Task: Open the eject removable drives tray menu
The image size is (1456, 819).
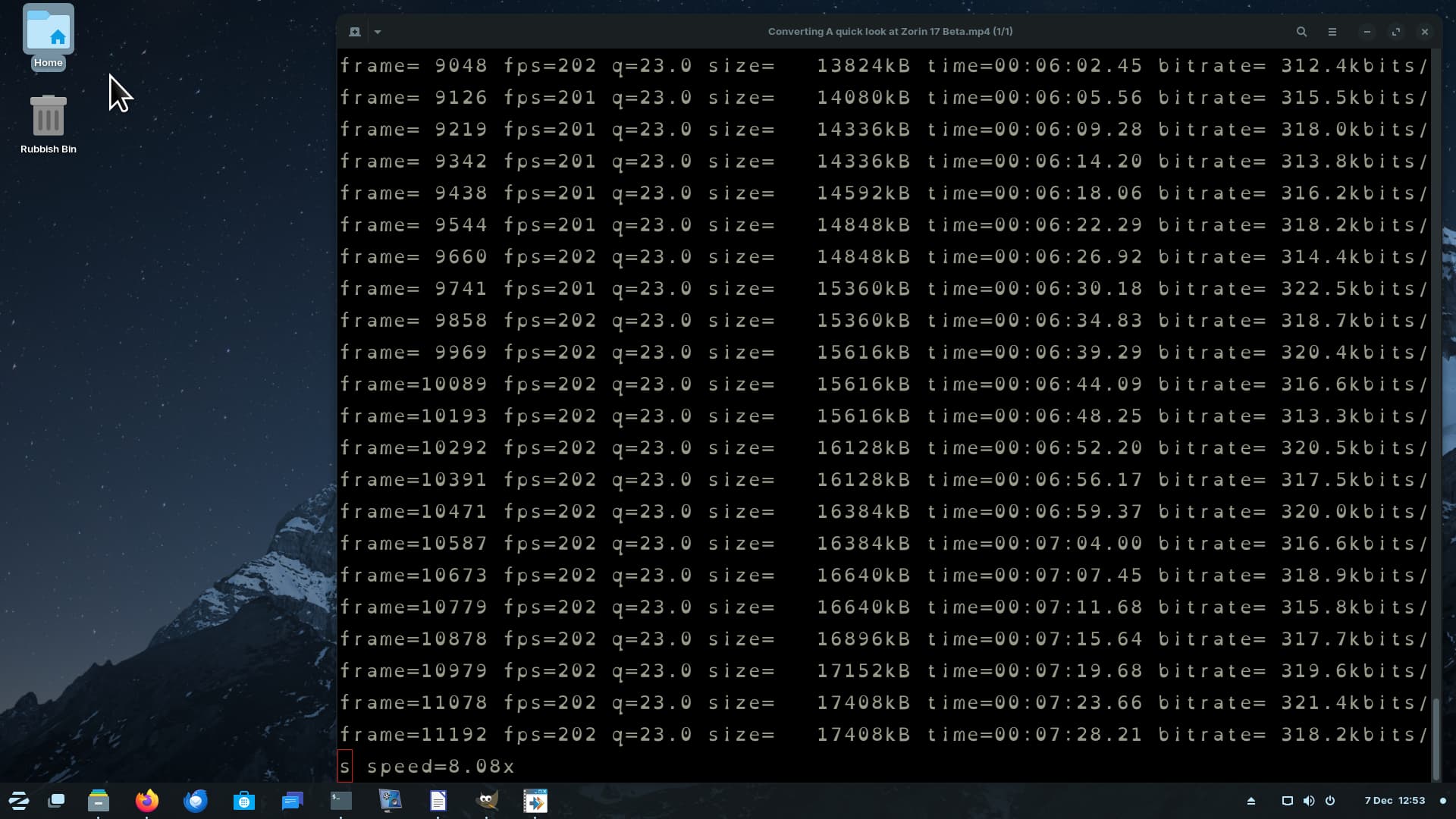Action: click(x=1251, y=801)
